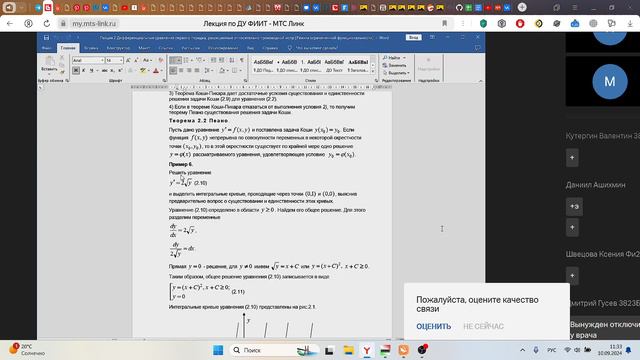Toggle justified text alignment
The image size is (640, 360).
click(x=197, y=71)
